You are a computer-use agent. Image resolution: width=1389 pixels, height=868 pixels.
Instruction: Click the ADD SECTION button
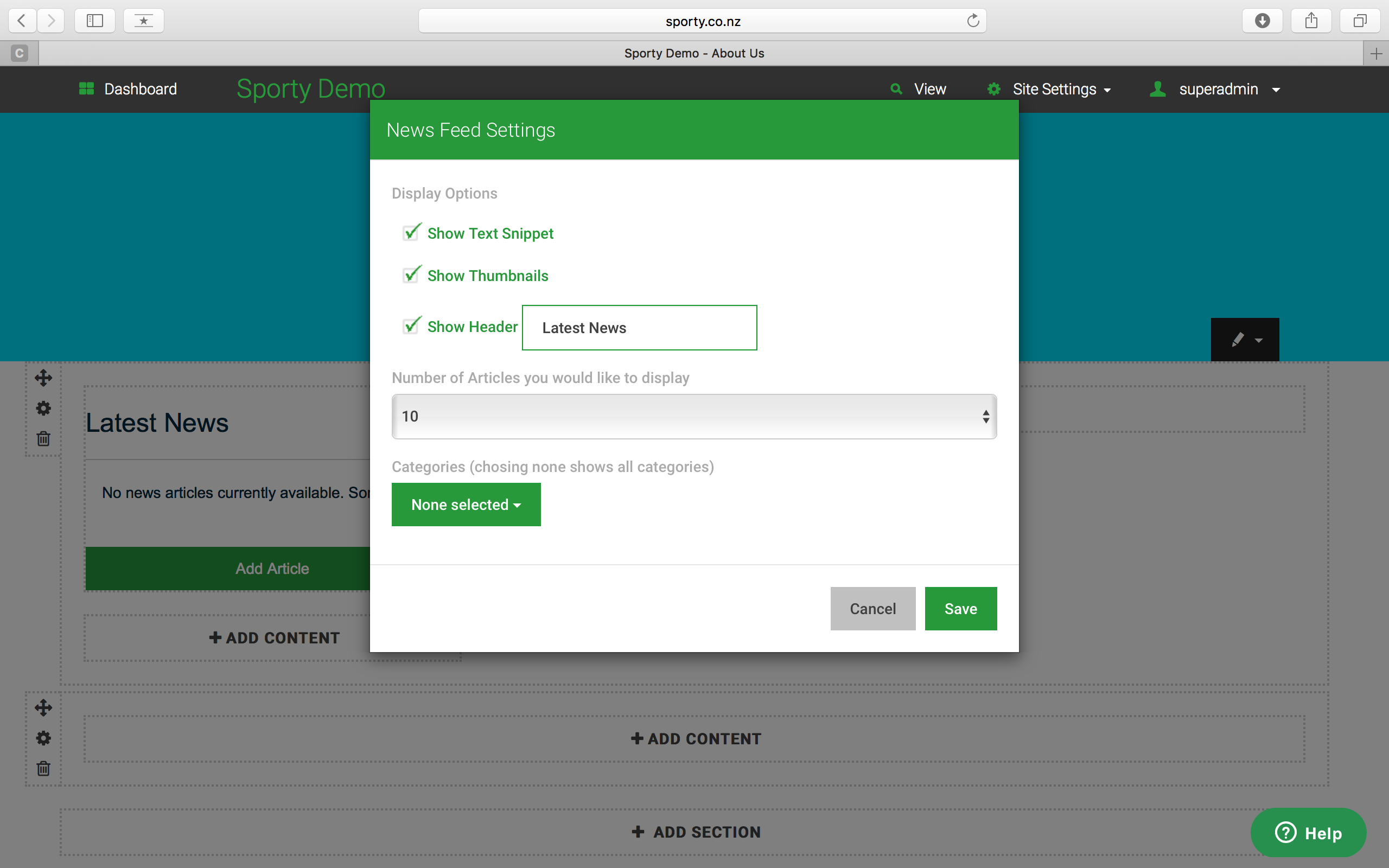(x=696, y=832)
